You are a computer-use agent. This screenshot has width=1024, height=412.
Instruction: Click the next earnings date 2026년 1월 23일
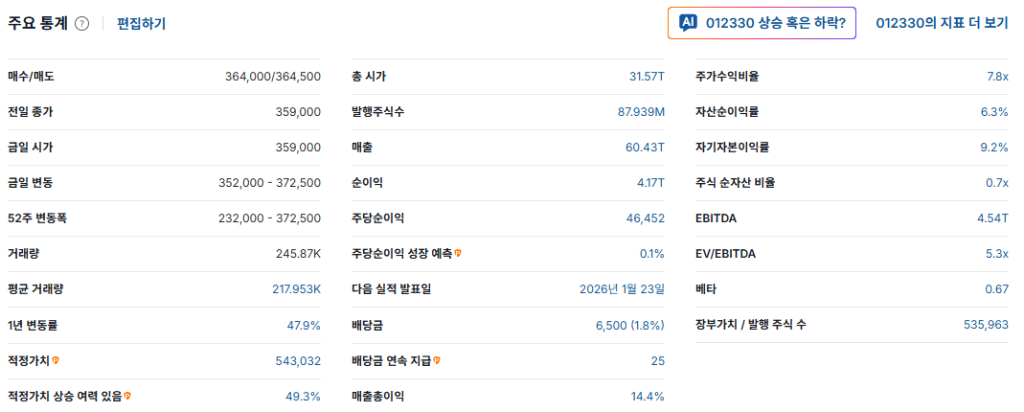click(x=622, y=289)
